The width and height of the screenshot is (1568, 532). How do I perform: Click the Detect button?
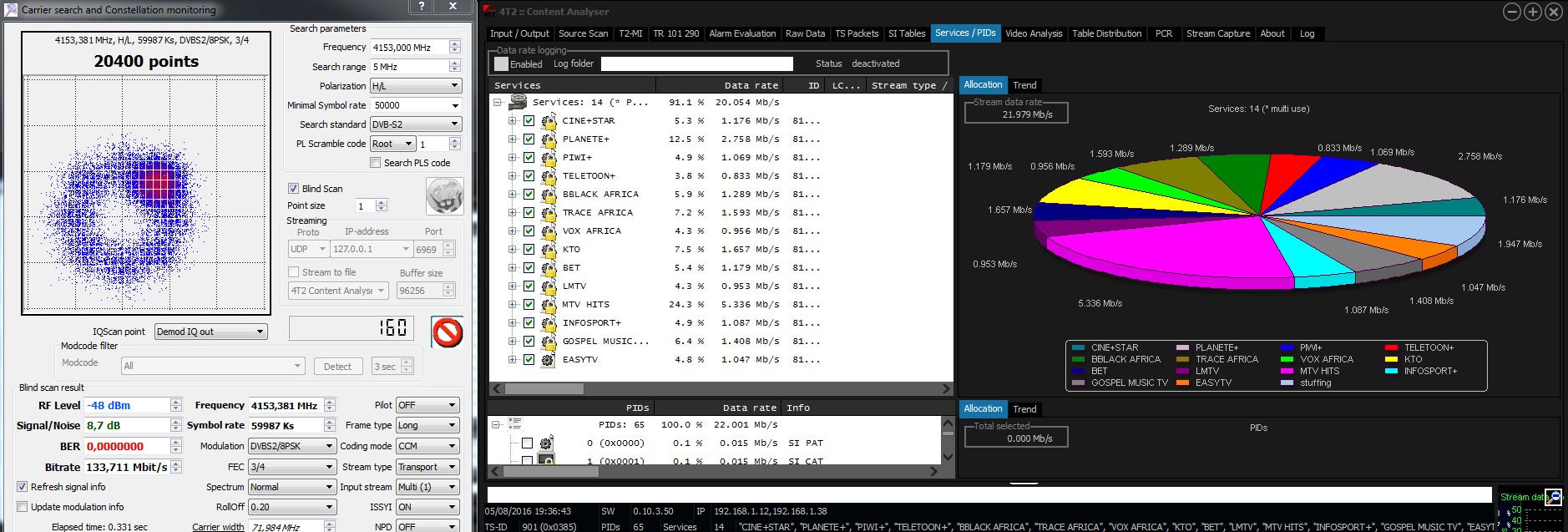pos(337,367)
